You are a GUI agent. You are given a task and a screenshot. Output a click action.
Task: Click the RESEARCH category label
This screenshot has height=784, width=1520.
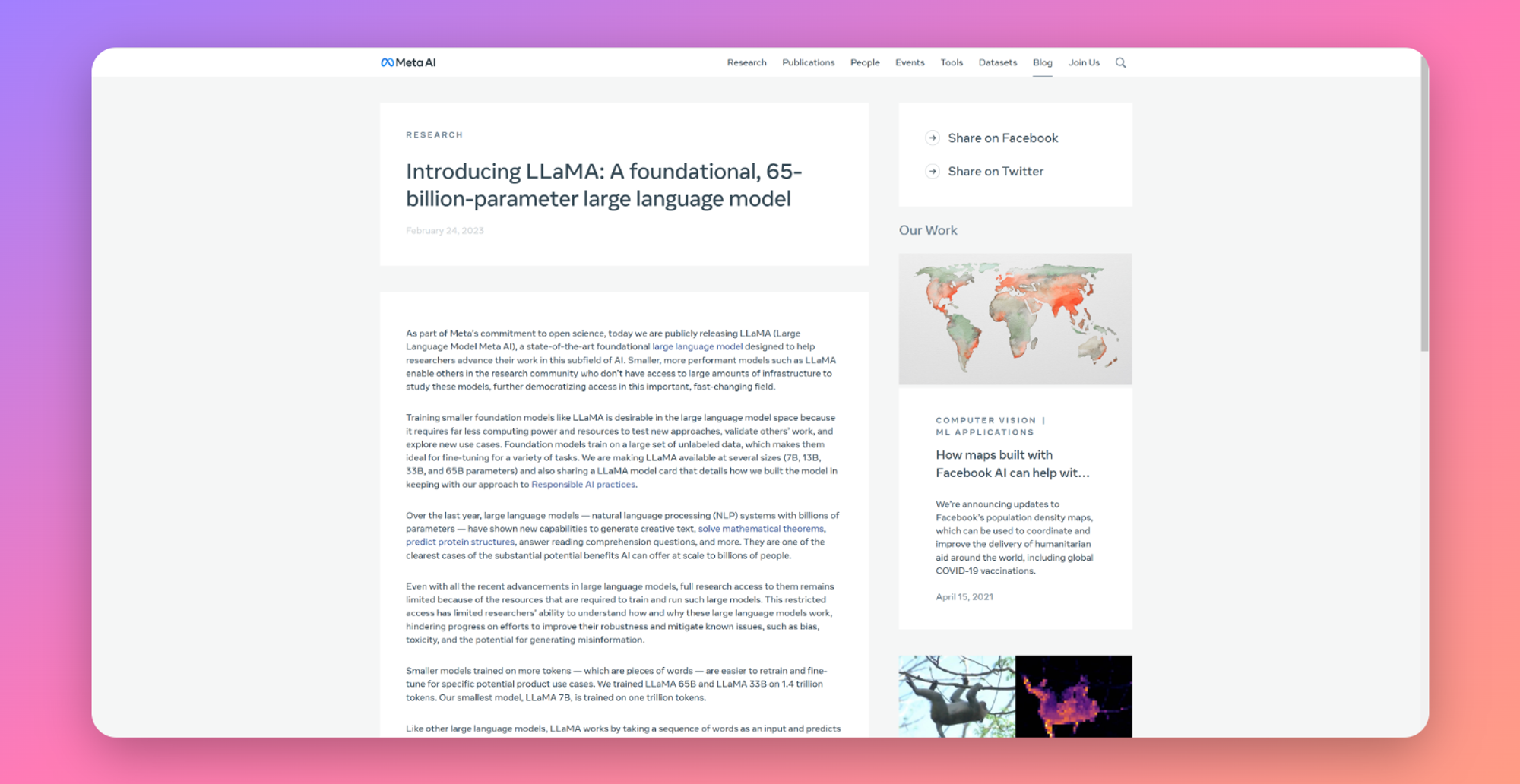434,134
